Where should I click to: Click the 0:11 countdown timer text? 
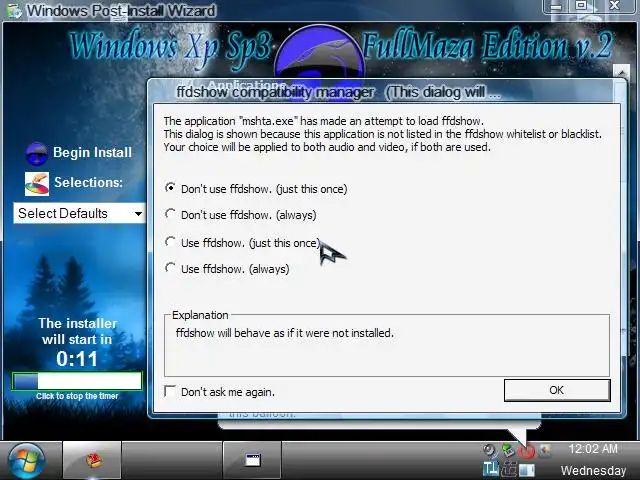(77, 359)
